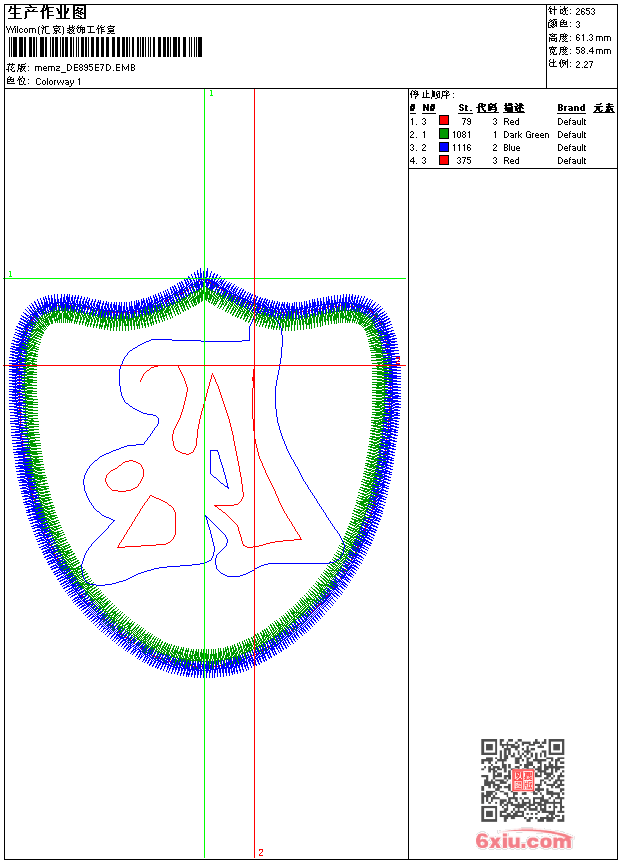The image size is (620, 860).
Task: Click the 描述 column header
Action: [514, 108]
